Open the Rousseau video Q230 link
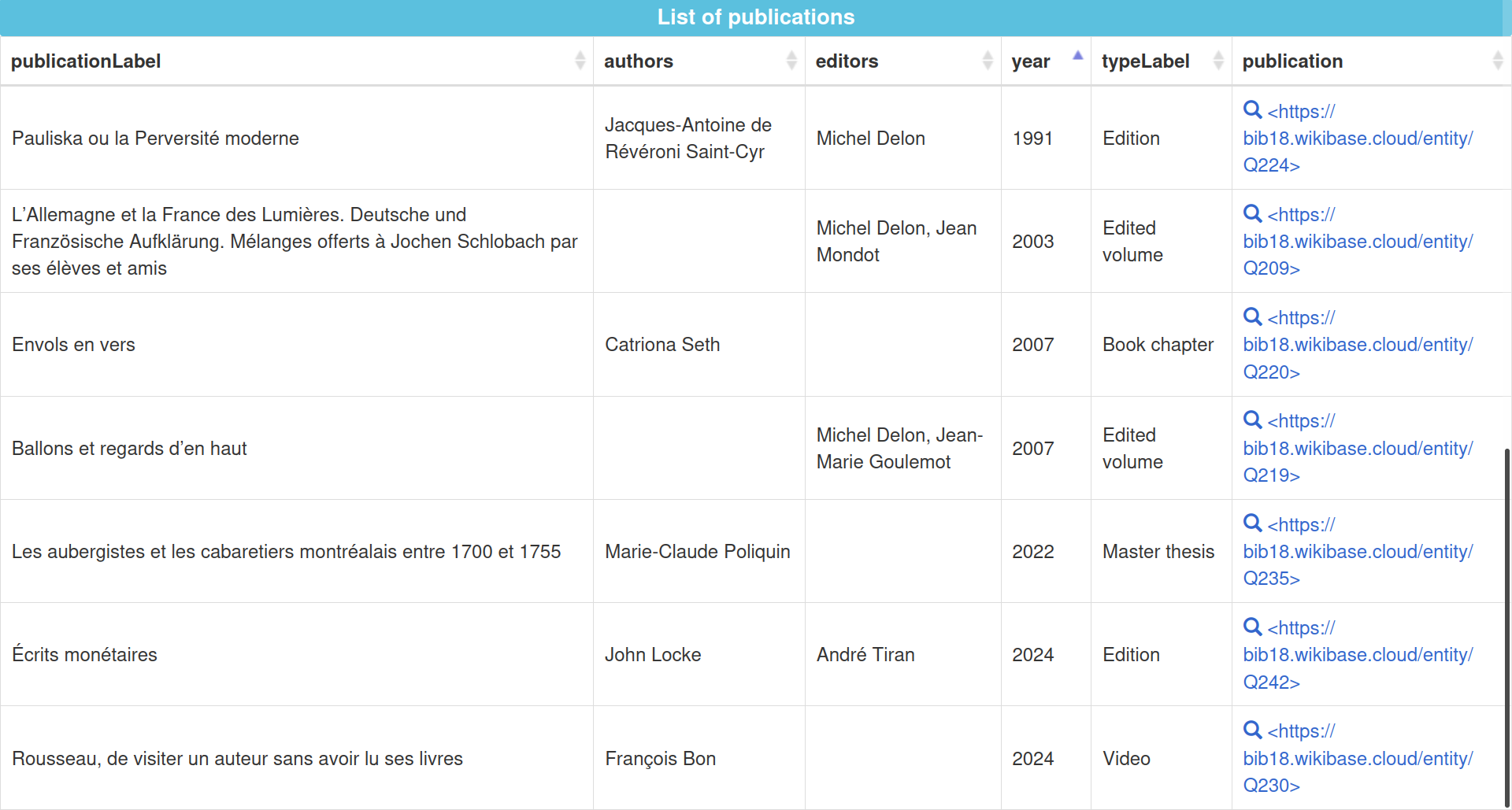The image size is (1512, 810). (x=1358, y=759)
